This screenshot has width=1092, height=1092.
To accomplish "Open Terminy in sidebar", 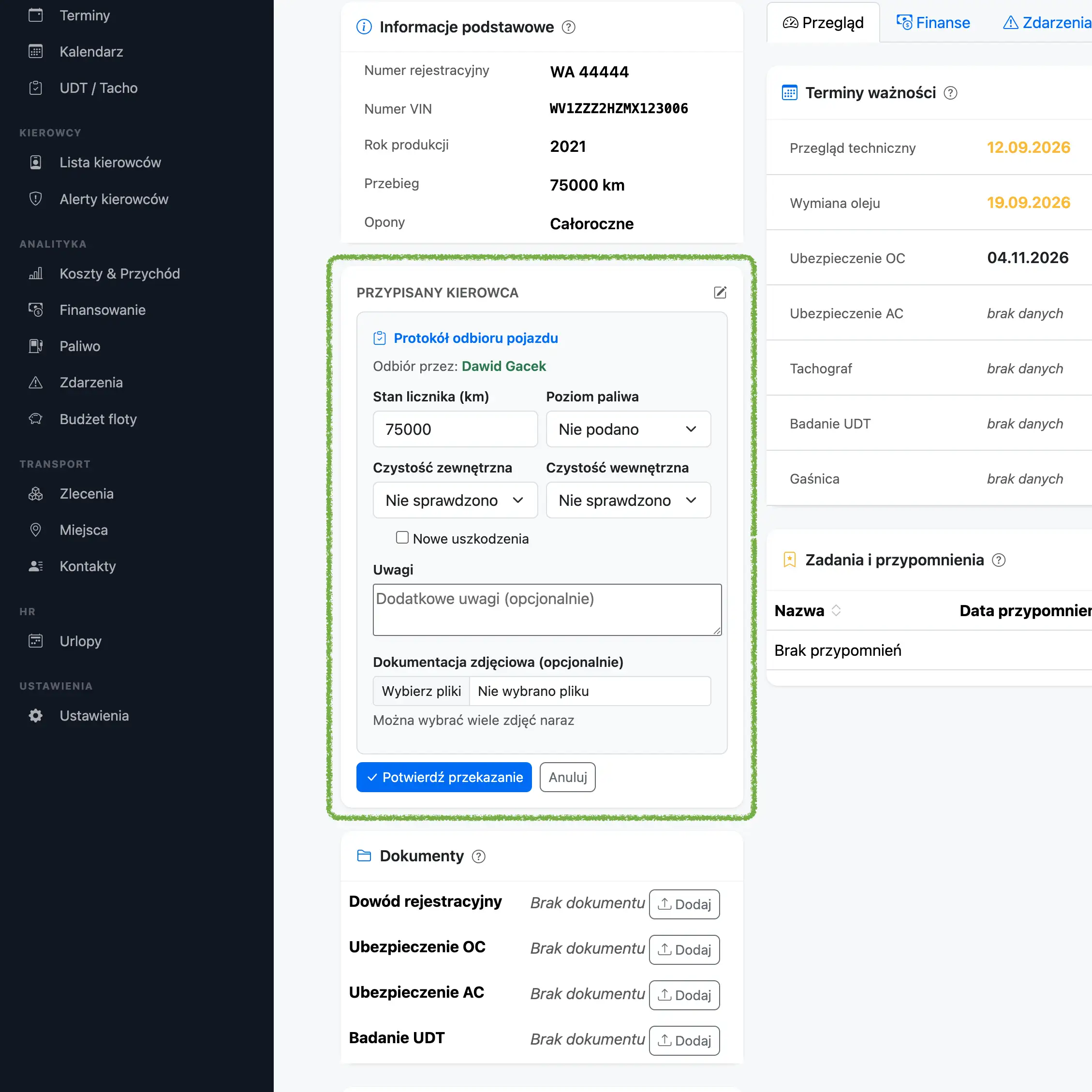I will click(x=85, y=15).
